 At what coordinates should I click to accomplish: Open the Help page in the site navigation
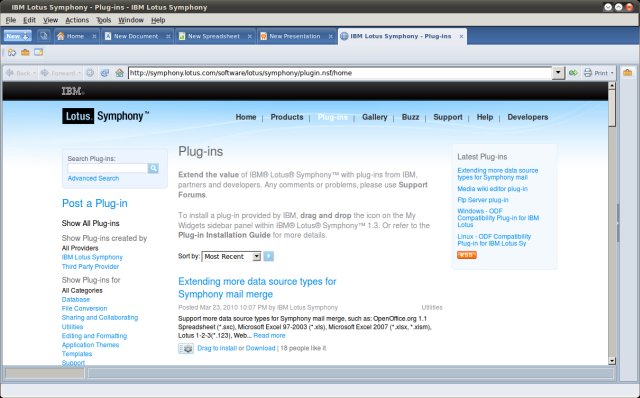pos(485,117)
